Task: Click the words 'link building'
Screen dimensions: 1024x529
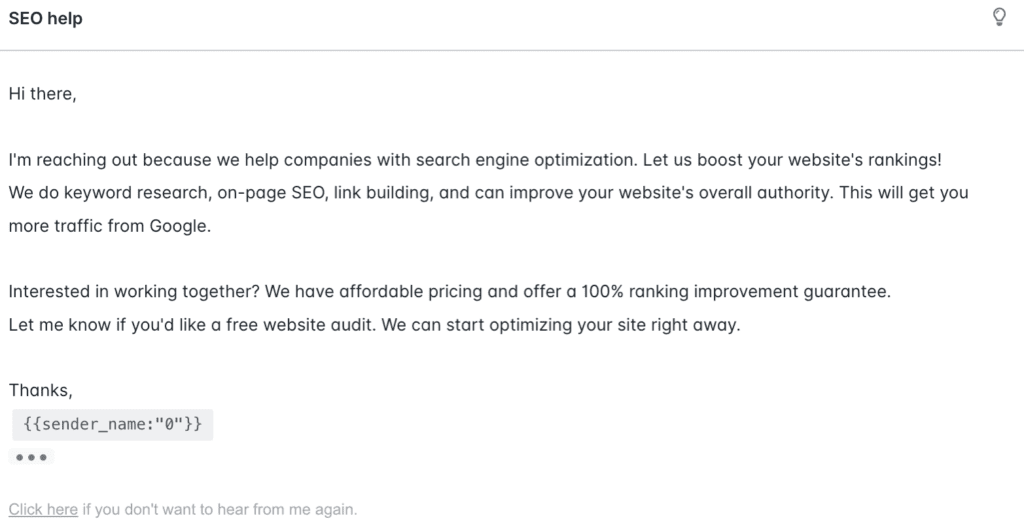Action: [x=381, y=193]
